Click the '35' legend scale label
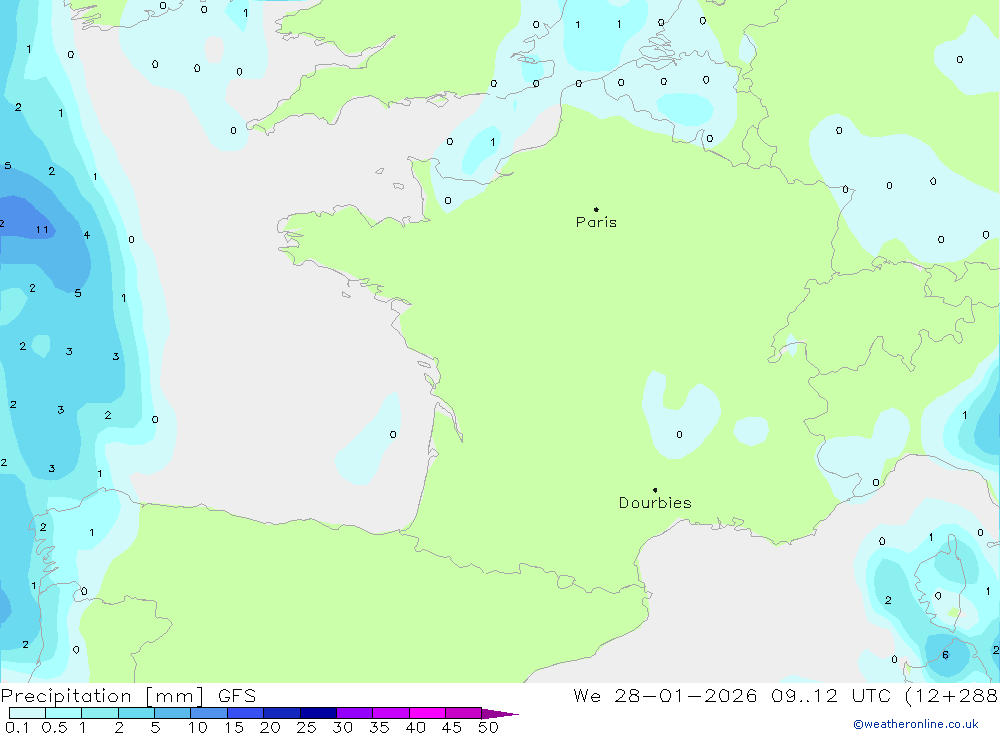 tap(379, 727)
